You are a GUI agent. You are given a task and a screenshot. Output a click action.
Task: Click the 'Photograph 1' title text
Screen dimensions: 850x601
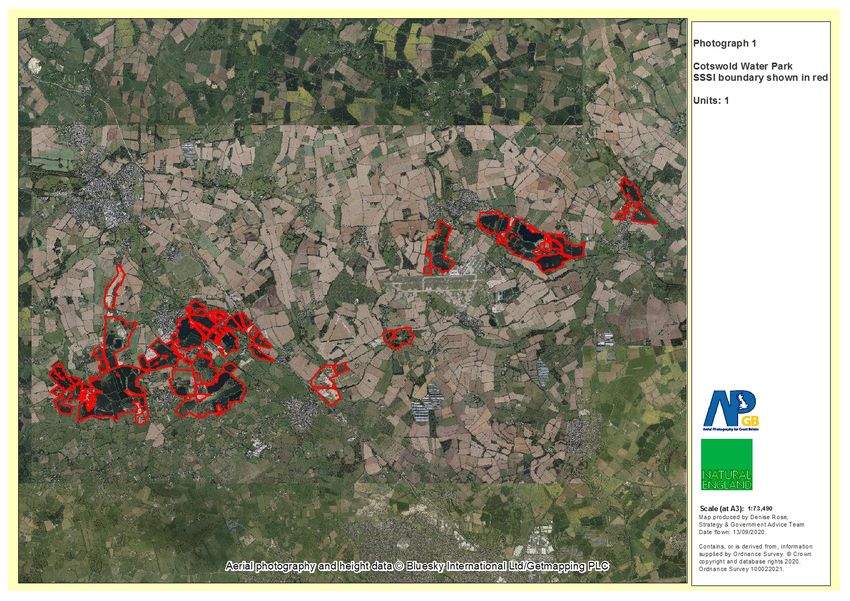(719, 45)
